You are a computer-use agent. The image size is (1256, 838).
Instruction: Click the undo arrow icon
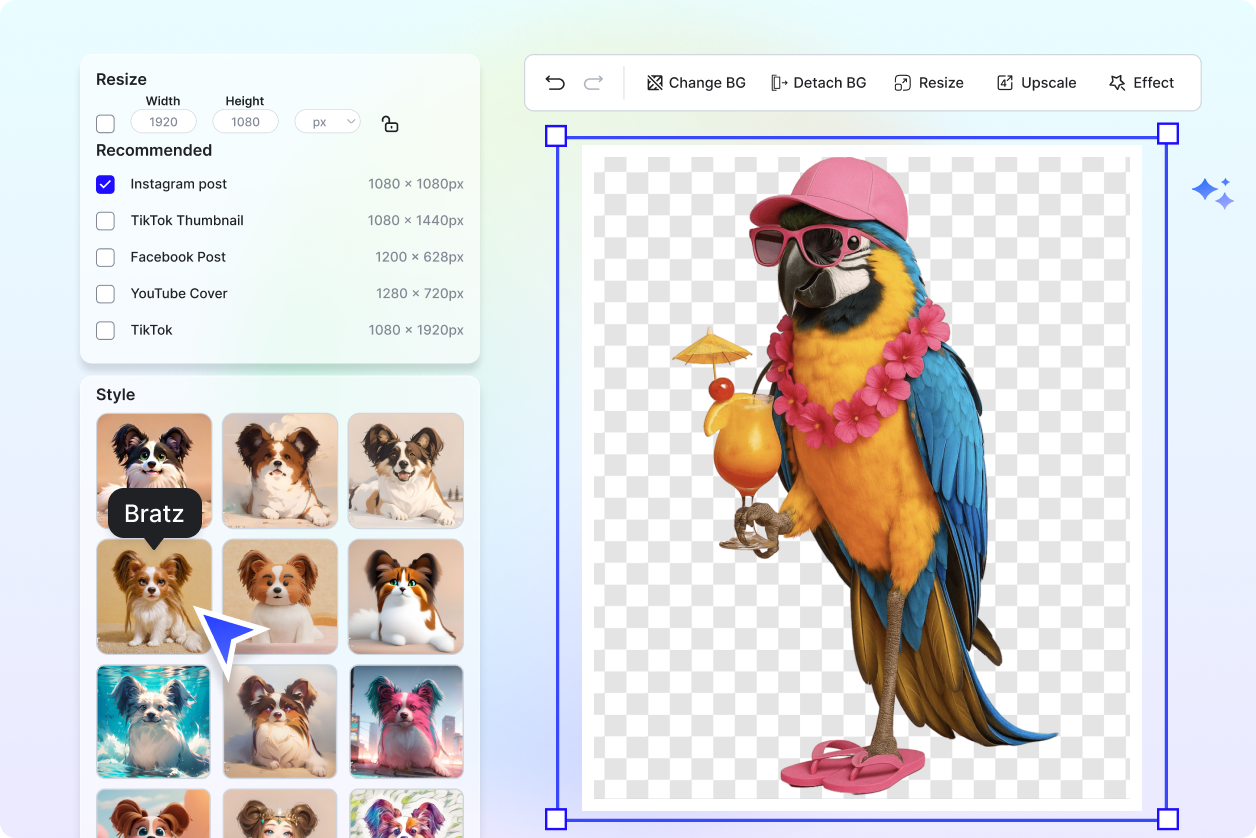point(555,83)
